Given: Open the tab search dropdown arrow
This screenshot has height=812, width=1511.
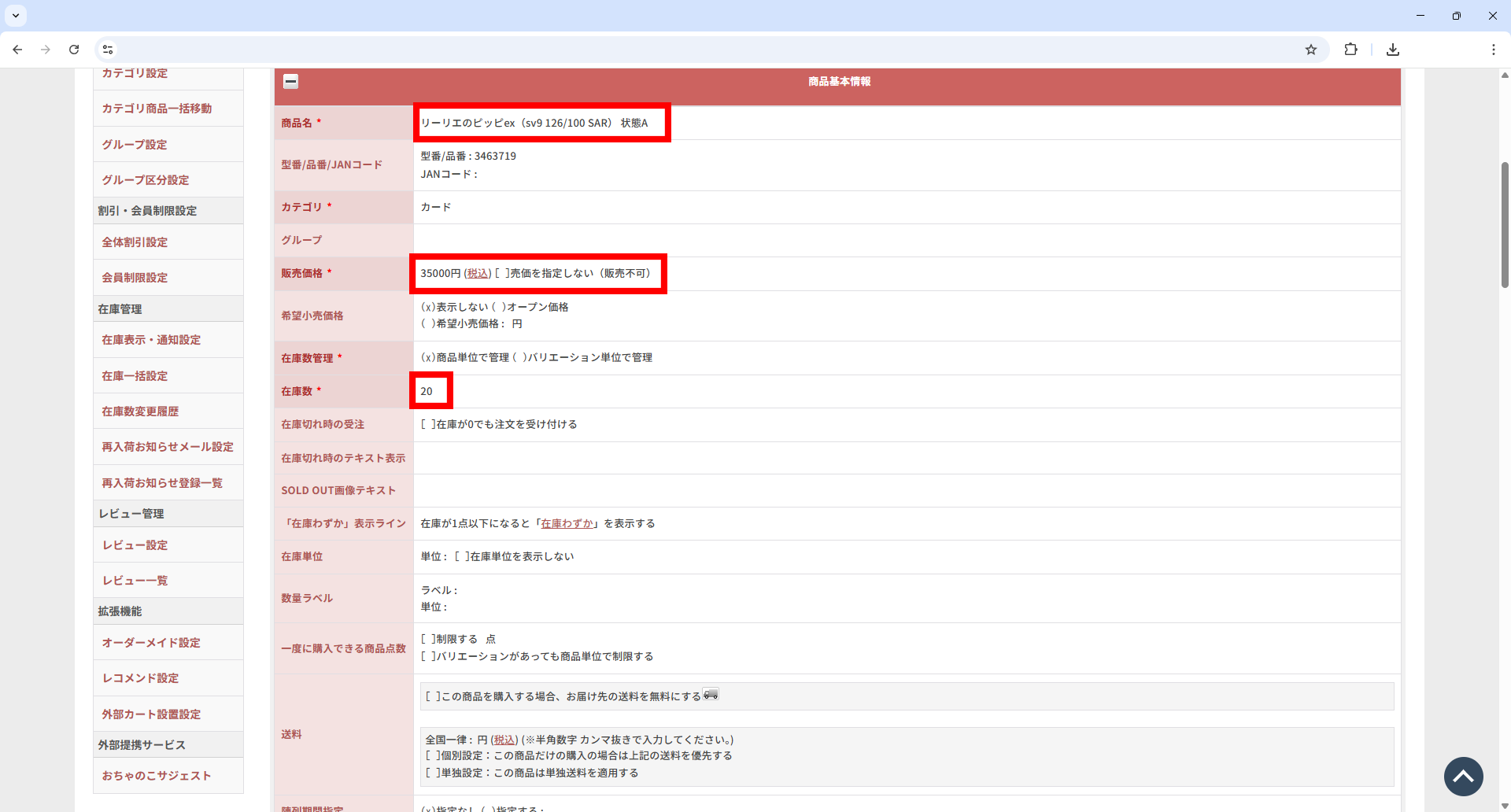Looking at the screenshot, I should coord(15,15).
